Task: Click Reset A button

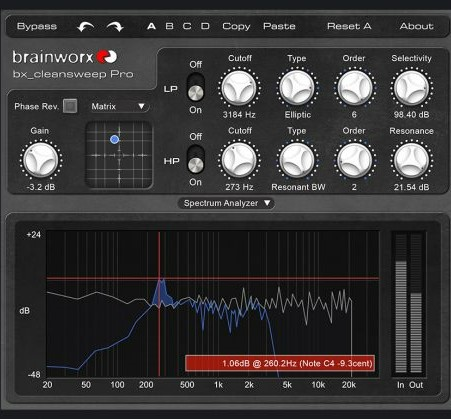Action: pos(349,26)
